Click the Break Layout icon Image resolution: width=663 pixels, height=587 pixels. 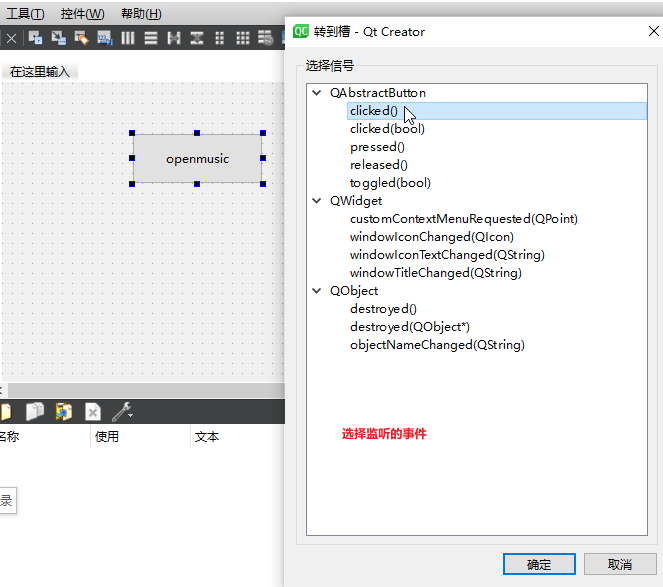pyautogui.click(x=266, y=38)
